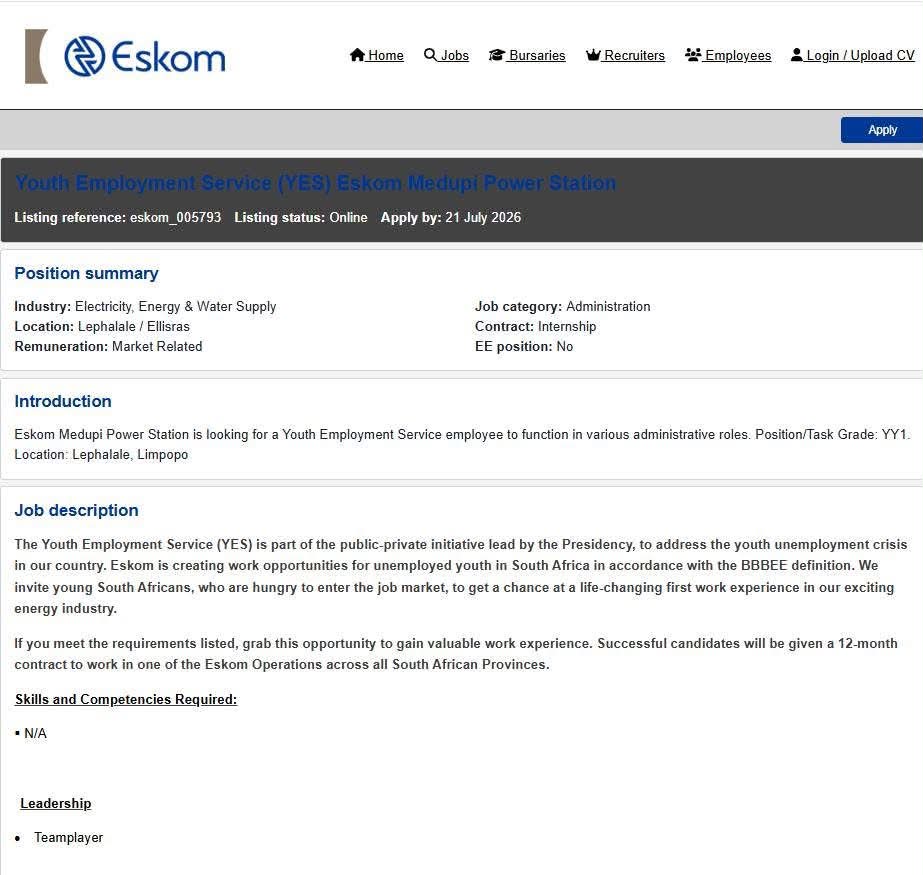Screen dimensions: 923x875
Task: Click the Skills and Competencies Required heading
Action: point(126,699)
